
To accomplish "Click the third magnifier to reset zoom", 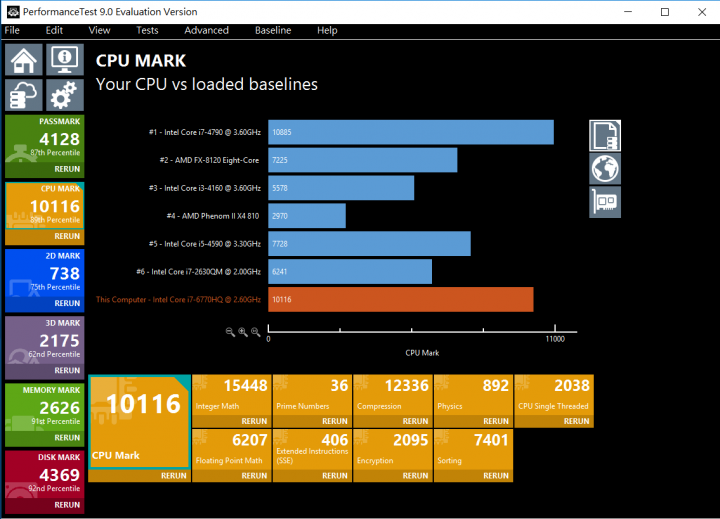I will 255,332.
